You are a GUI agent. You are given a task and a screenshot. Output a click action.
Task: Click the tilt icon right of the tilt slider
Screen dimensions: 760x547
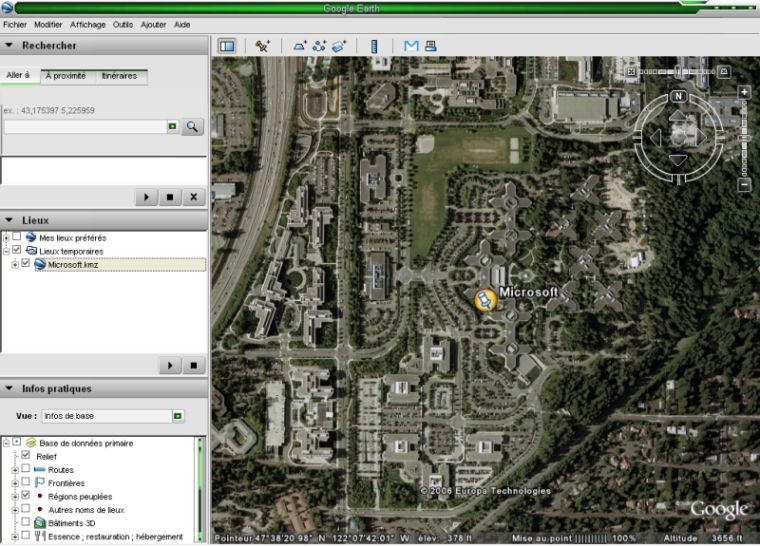click(724, 72)
